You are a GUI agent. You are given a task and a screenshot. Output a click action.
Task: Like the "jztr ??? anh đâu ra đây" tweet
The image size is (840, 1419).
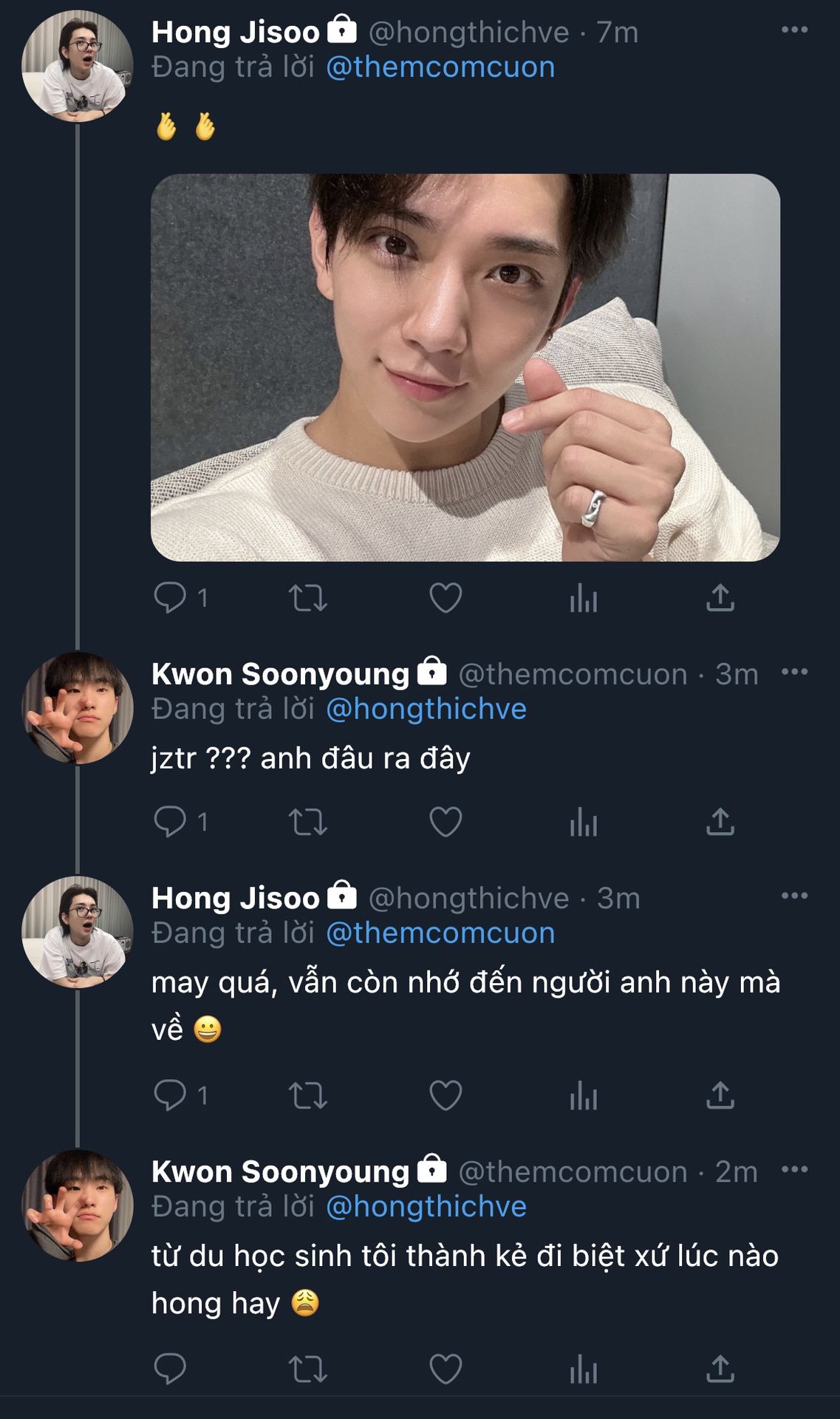[445, 822]
